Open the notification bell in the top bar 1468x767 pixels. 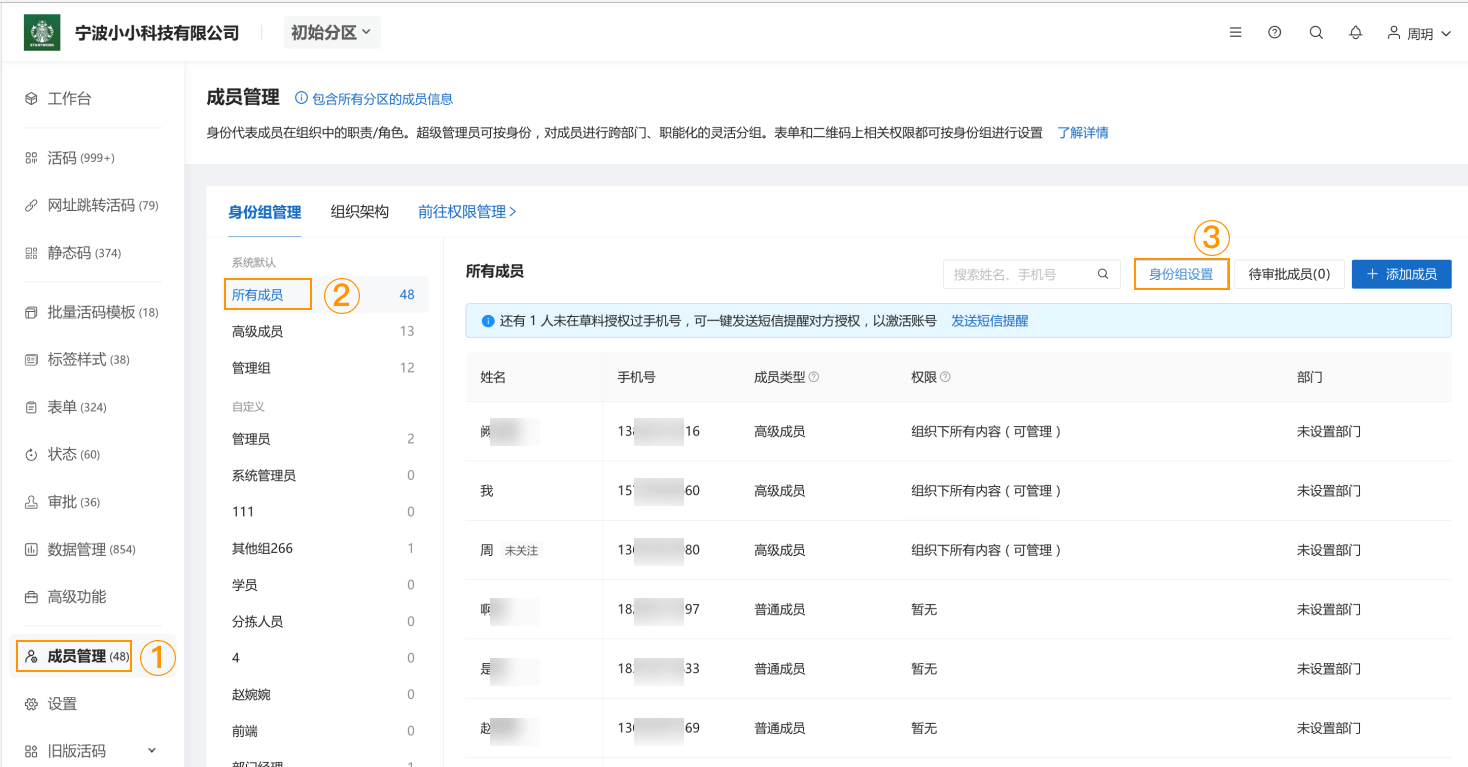coord(1355,31)
